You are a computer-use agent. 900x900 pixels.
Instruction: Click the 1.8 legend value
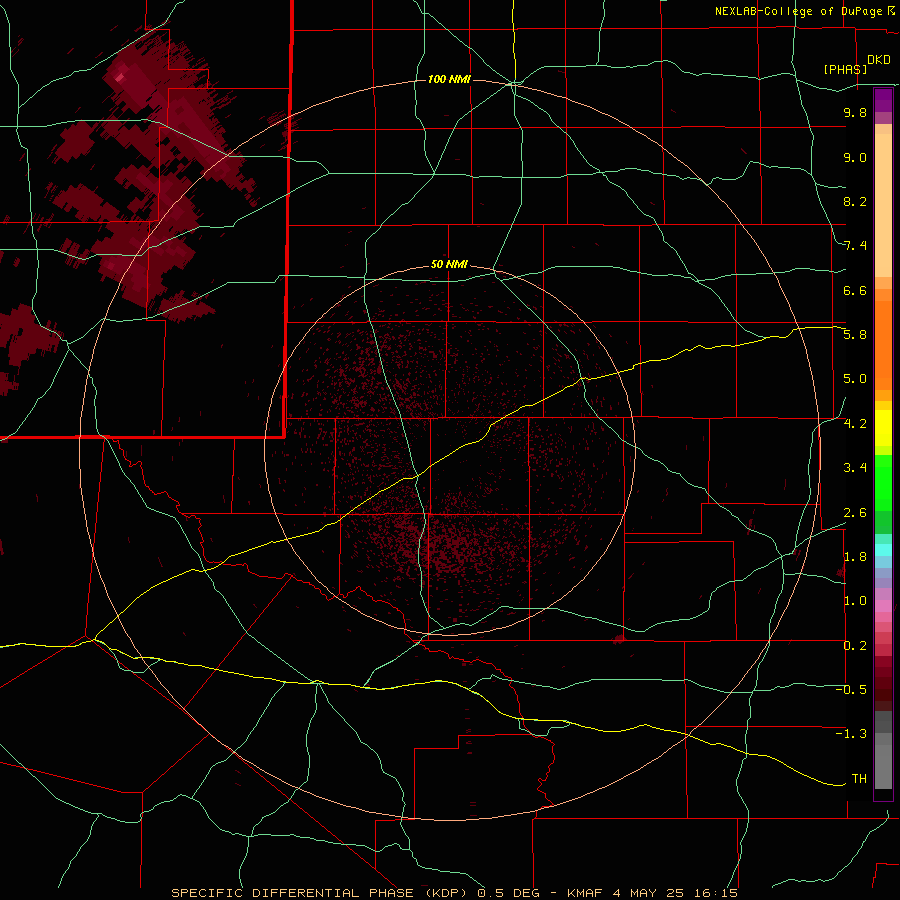tap(855, 557)
